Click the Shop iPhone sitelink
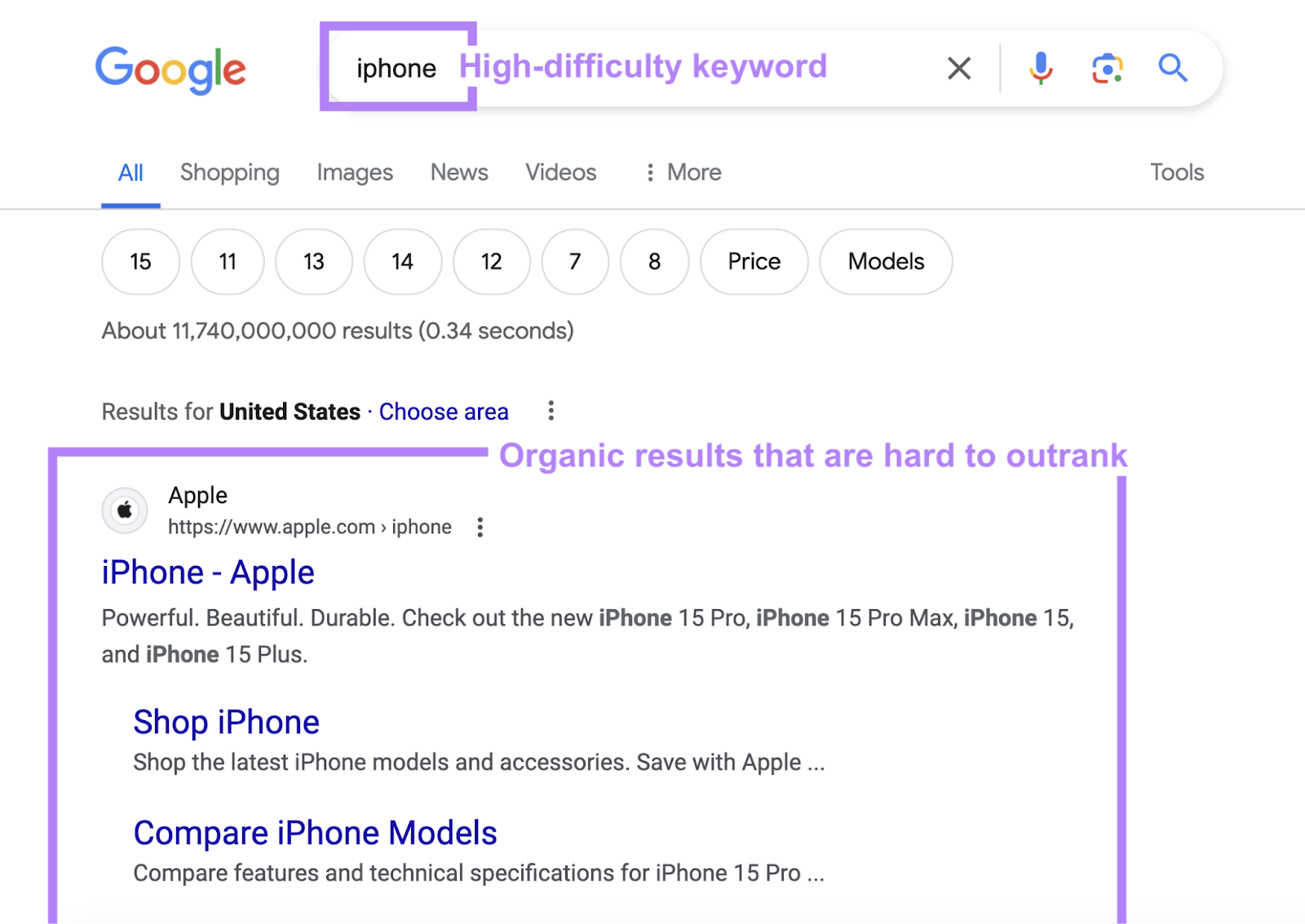The image size is (1305, 924). pos(226,721)
